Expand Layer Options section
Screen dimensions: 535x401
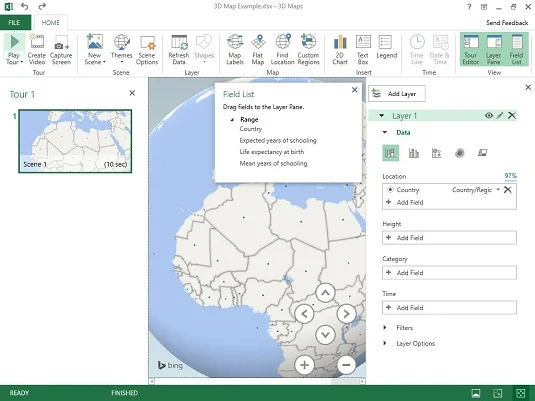coord(385,343)
